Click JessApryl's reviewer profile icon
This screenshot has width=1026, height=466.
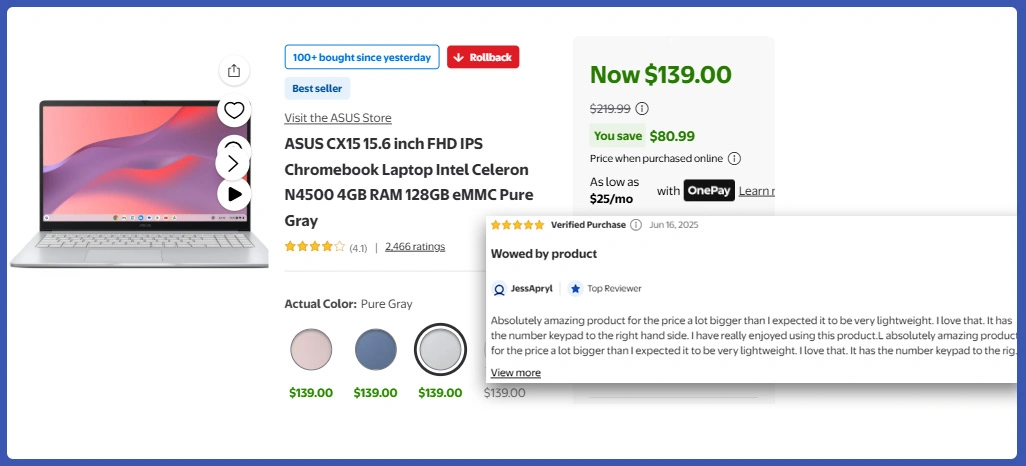pyautogui.click(x=500, y=289)
